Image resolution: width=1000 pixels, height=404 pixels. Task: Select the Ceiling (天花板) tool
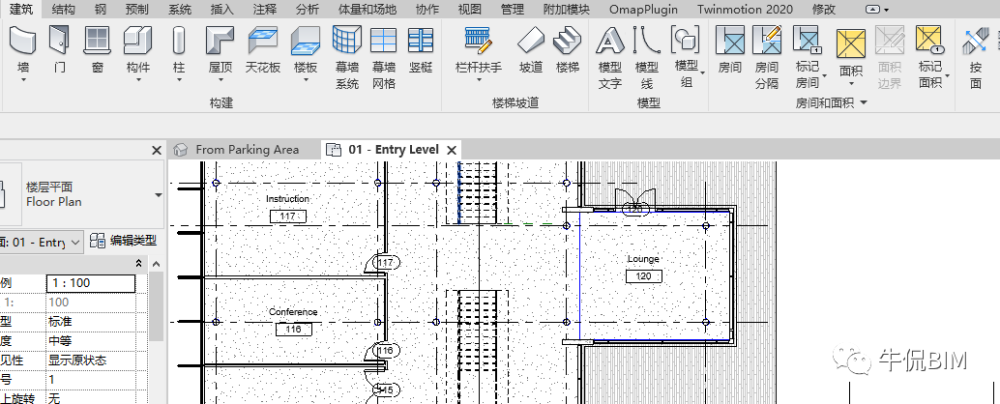263,50
